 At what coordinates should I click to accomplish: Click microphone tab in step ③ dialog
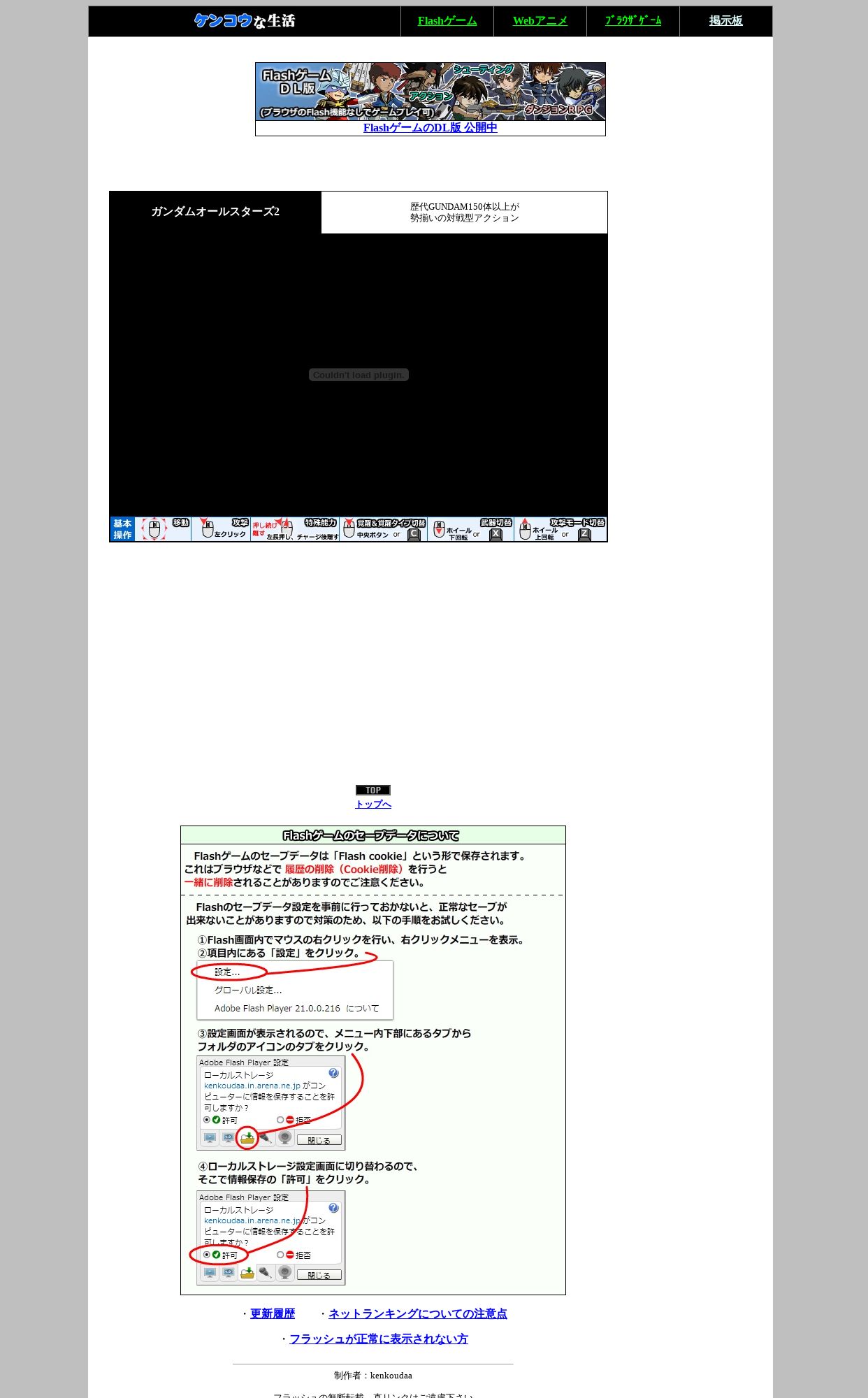(266, 1139)
